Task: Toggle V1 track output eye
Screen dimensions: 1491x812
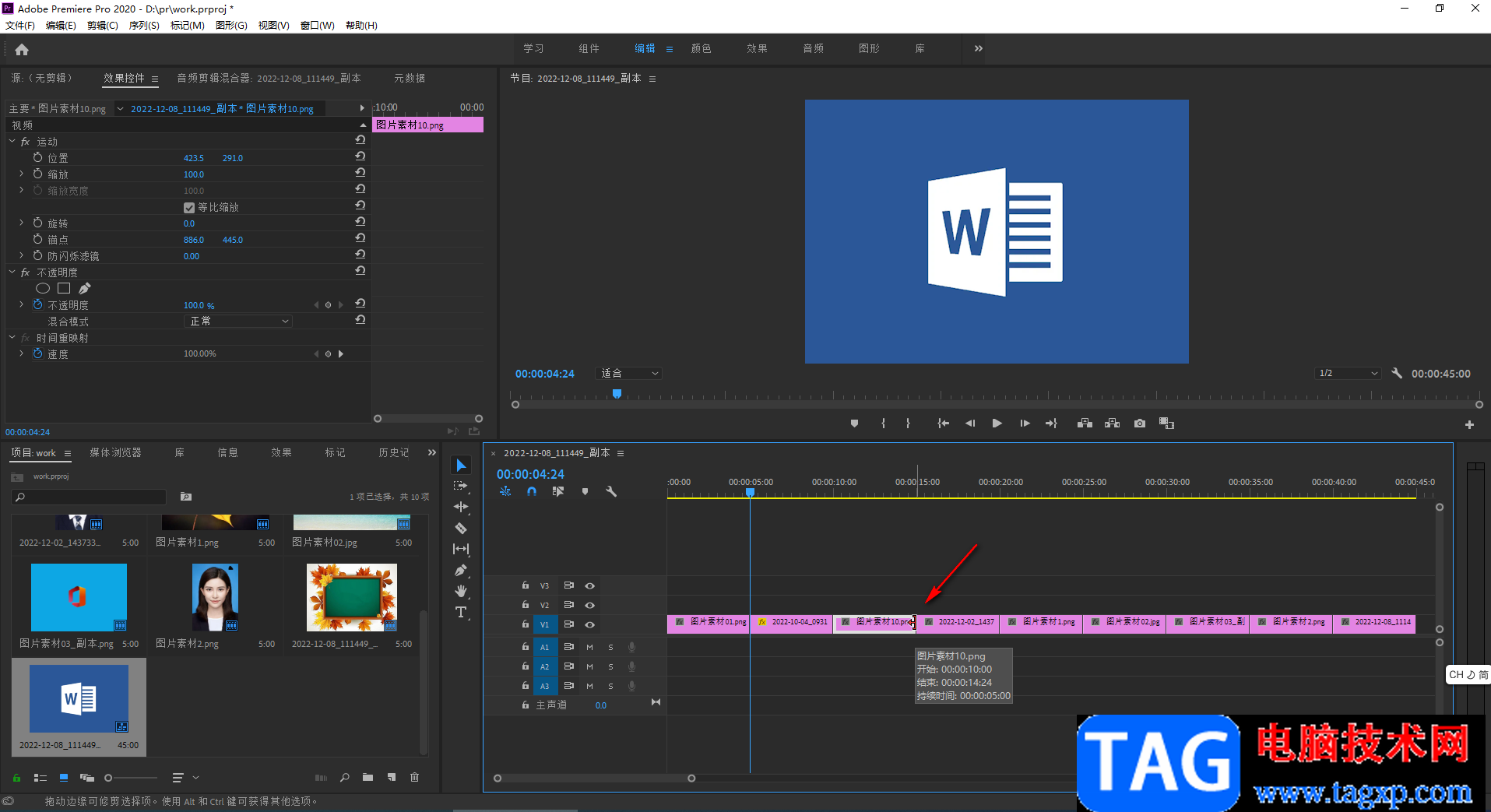Action: pyautogui.click(x=590, y=624)
